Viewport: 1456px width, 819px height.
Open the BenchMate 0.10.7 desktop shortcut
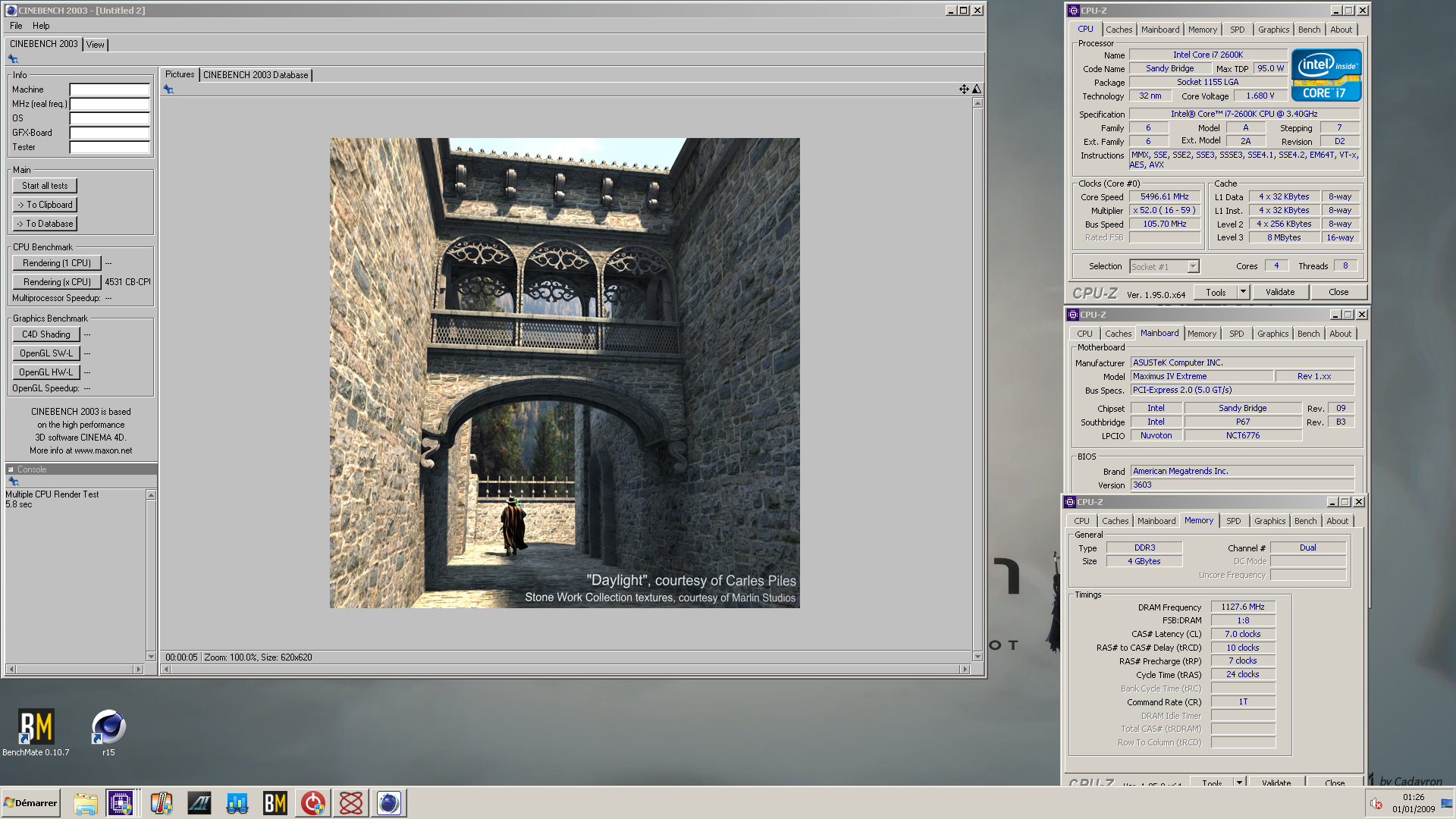(36, 732)
